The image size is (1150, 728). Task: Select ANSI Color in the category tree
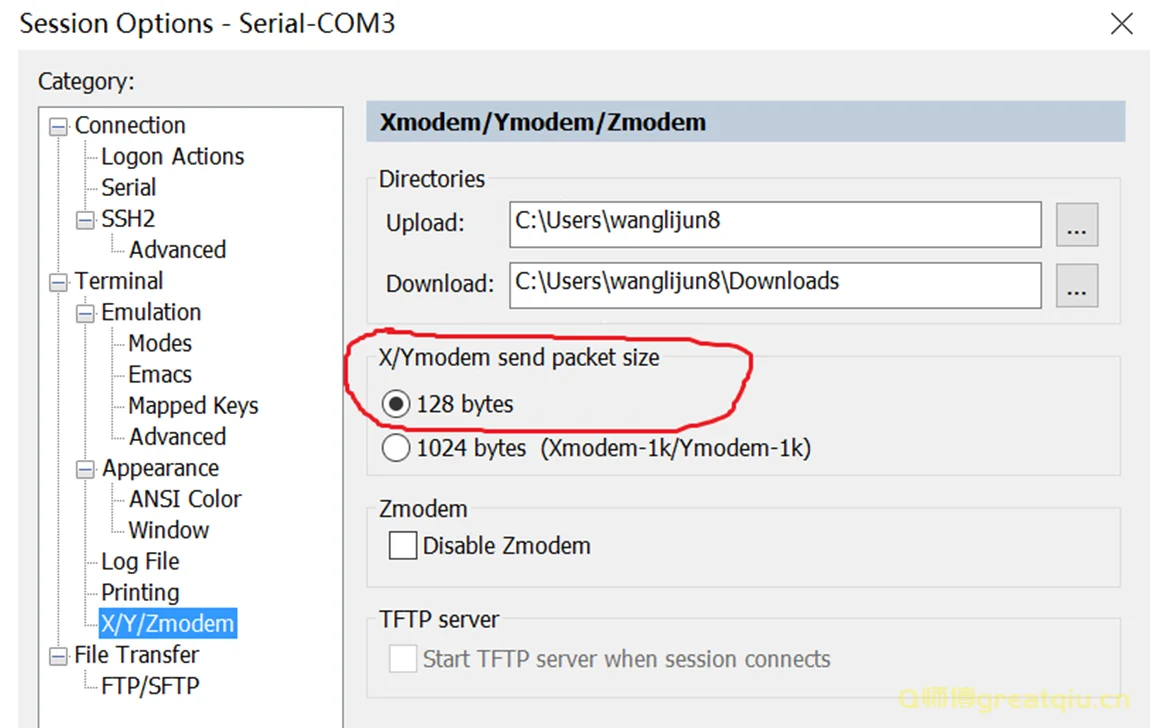tap(185, 499)
